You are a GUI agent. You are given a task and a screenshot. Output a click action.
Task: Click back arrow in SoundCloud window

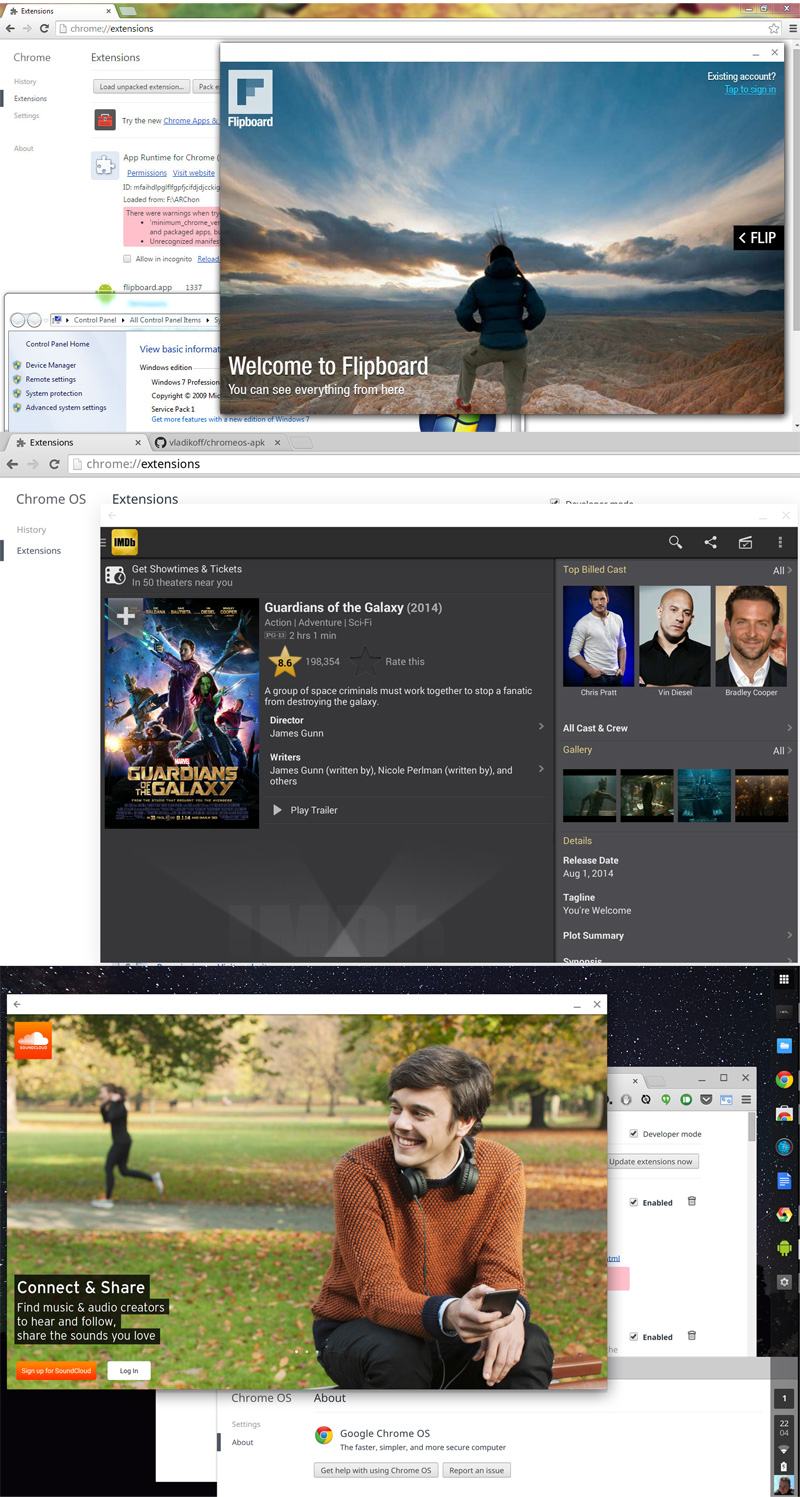click(x=17, y=1004)
